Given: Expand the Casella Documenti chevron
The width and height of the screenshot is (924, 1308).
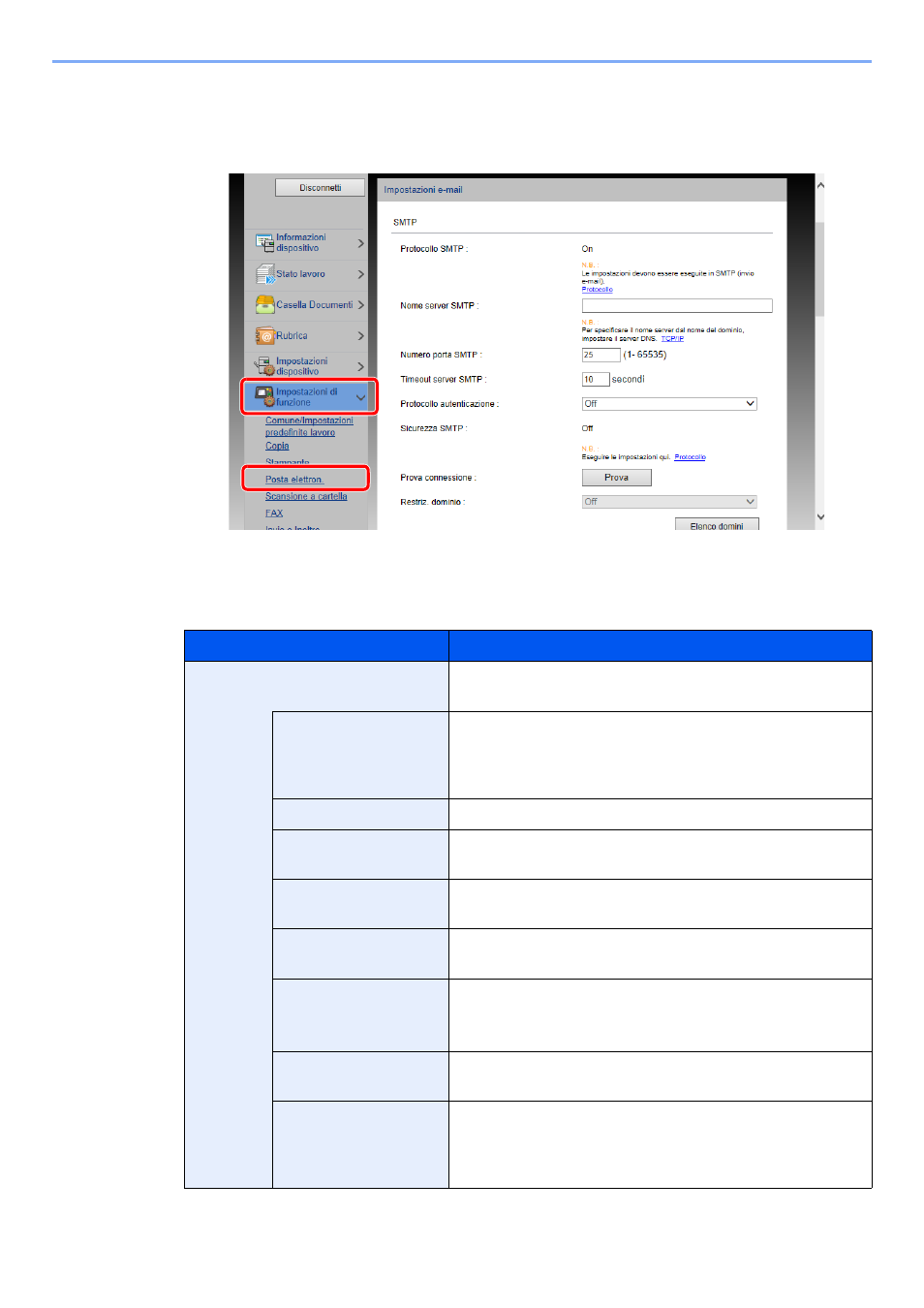Looking at the screenshot, I should pos(360,304).
